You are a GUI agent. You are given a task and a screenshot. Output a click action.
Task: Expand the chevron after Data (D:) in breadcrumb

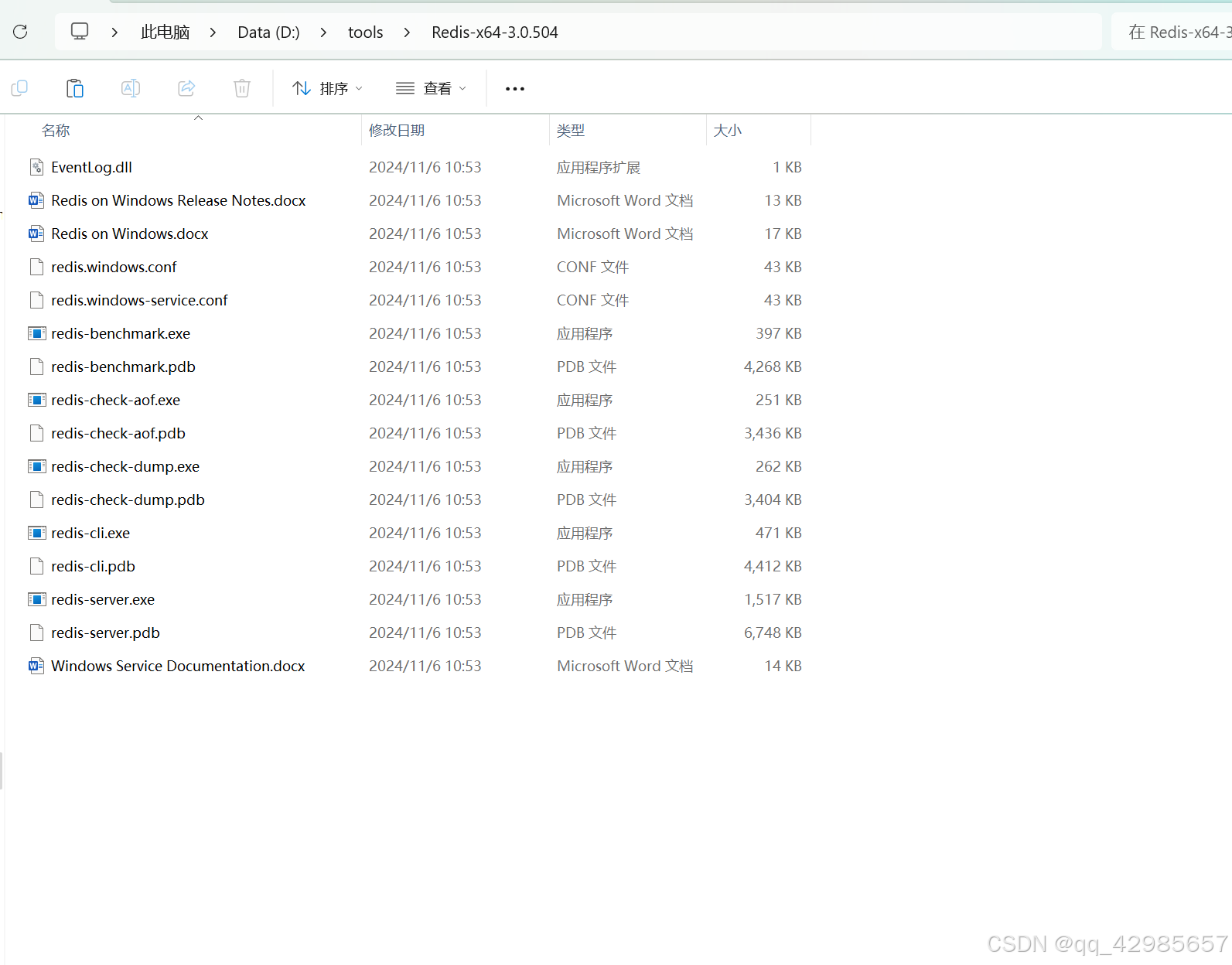(x=323, y=32)
